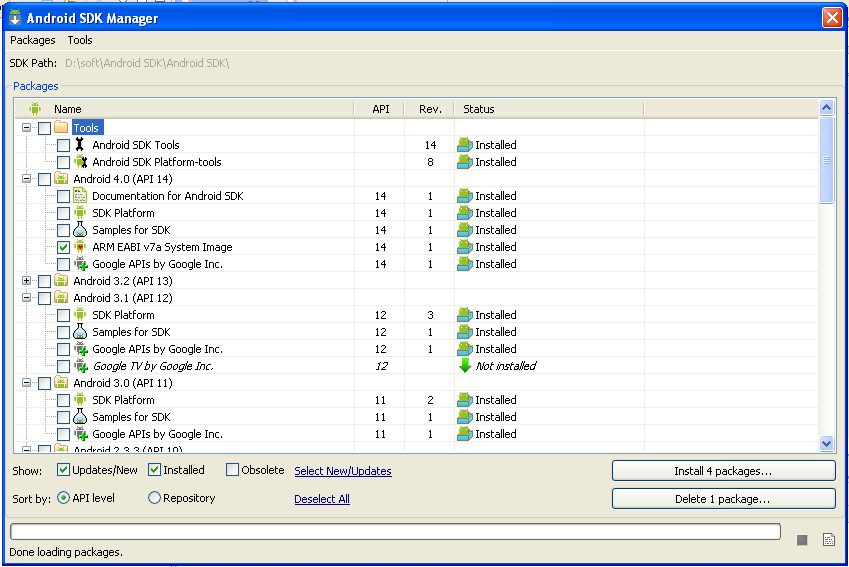This screenshot has height=567, width=849.
Task: Collapse the Android 3.0 (API 11) node
Action: [26, 382]
